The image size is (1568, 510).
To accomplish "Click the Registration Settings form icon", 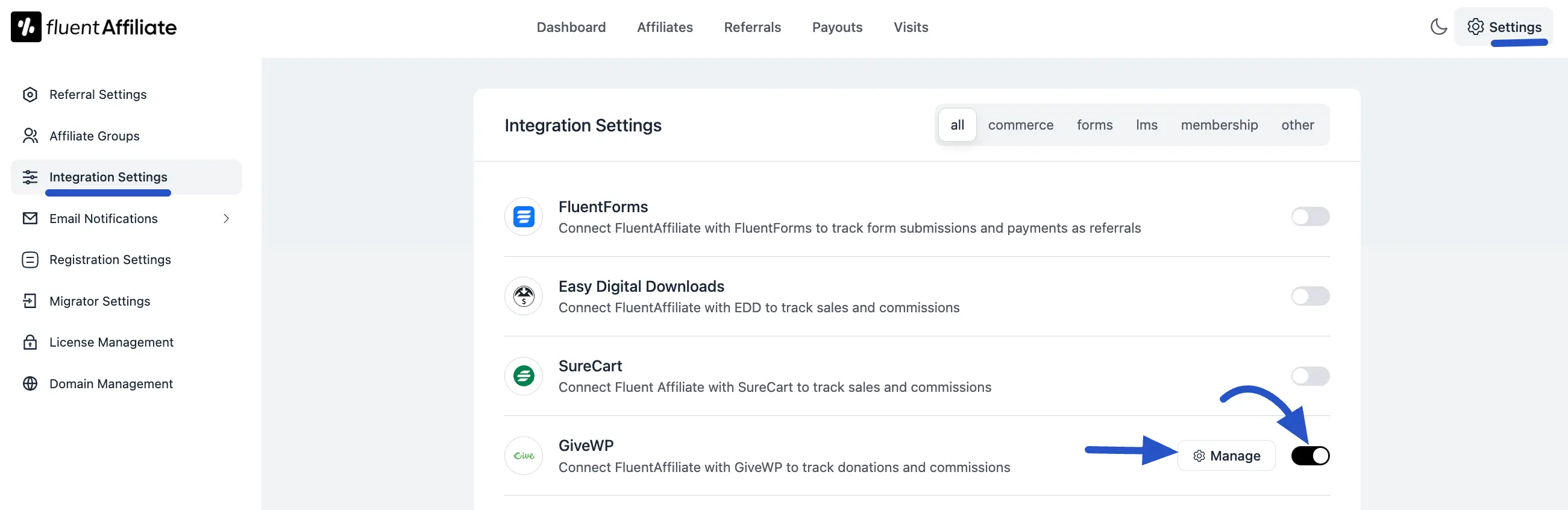I will [30, 260].
